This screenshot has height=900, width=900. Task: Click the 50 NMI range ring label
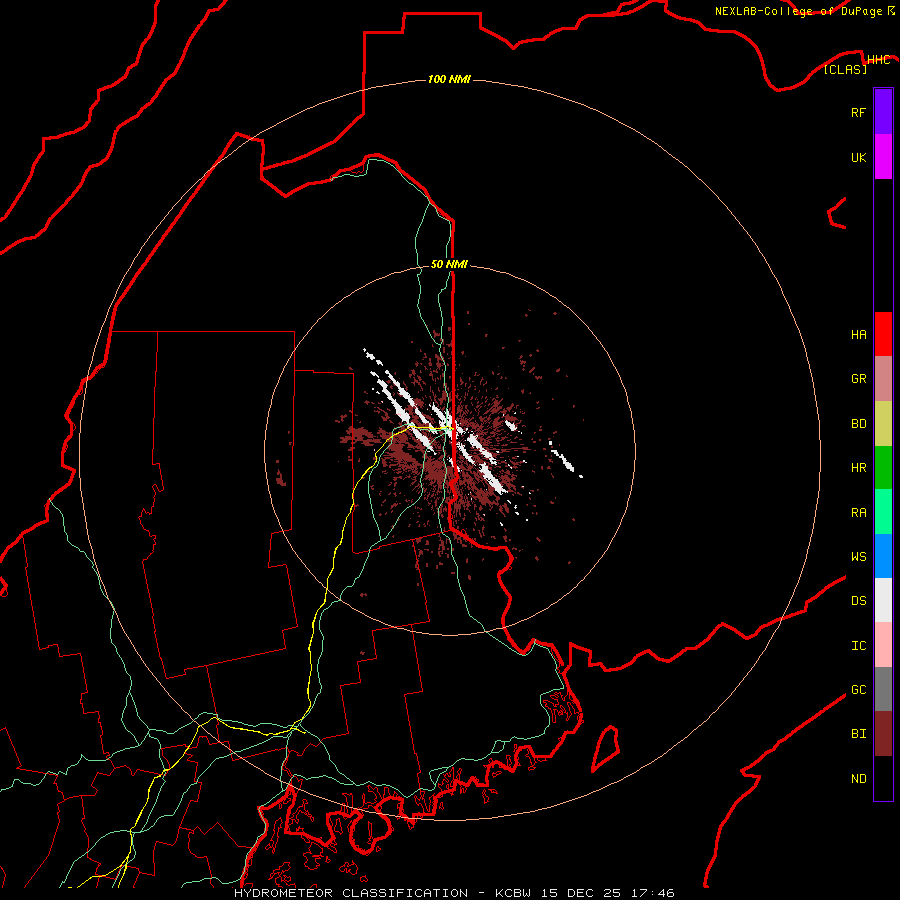click(449, 264)
